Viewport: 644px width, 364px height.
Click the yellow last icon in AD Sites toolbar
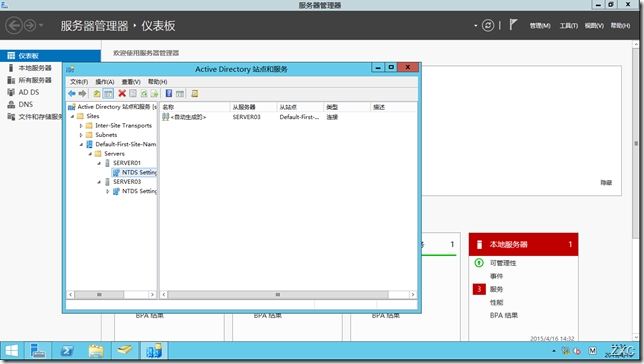195,94
